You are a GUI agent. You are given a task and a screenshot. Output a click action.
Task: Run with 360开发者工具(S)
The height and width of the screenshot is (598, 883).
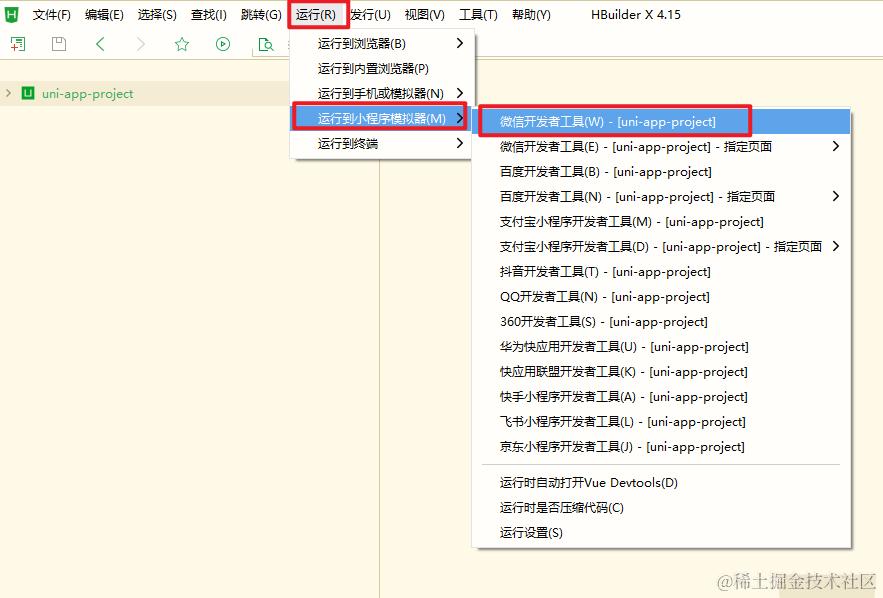point(662,322)
